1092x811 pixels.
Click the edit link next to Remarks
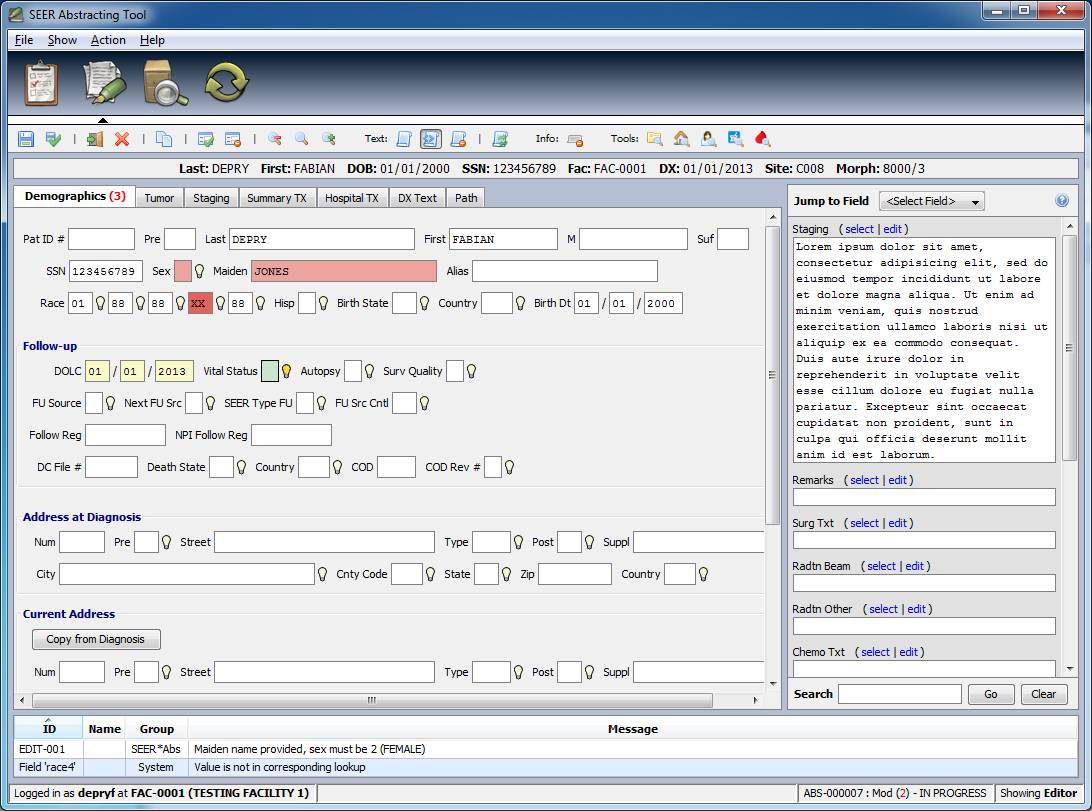pos(897,480)
